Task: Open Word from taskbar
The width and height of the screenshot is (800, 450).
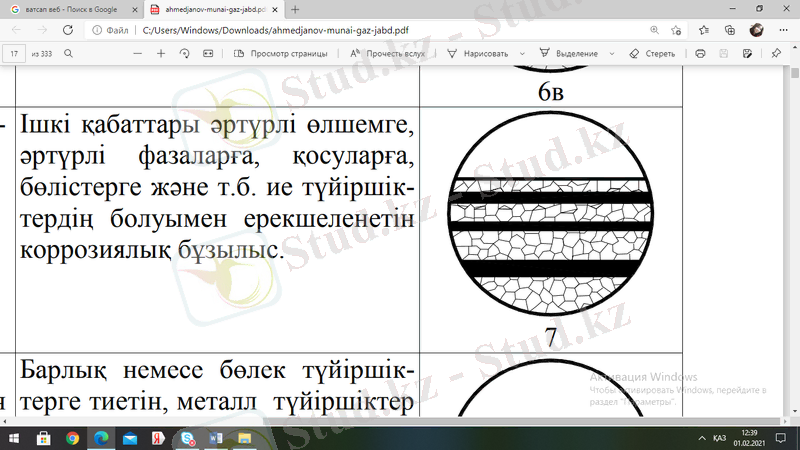Action: click(216, 438)
